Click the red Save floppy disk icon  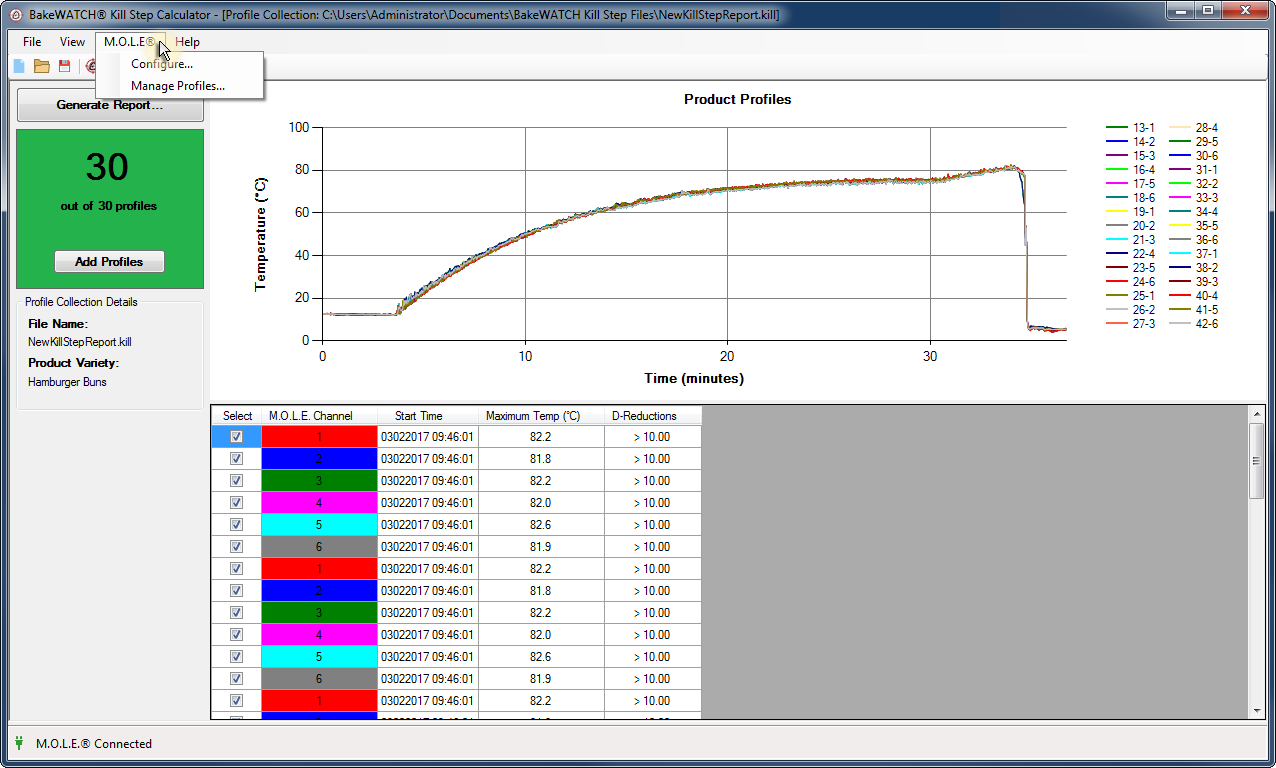coord(65,66)
